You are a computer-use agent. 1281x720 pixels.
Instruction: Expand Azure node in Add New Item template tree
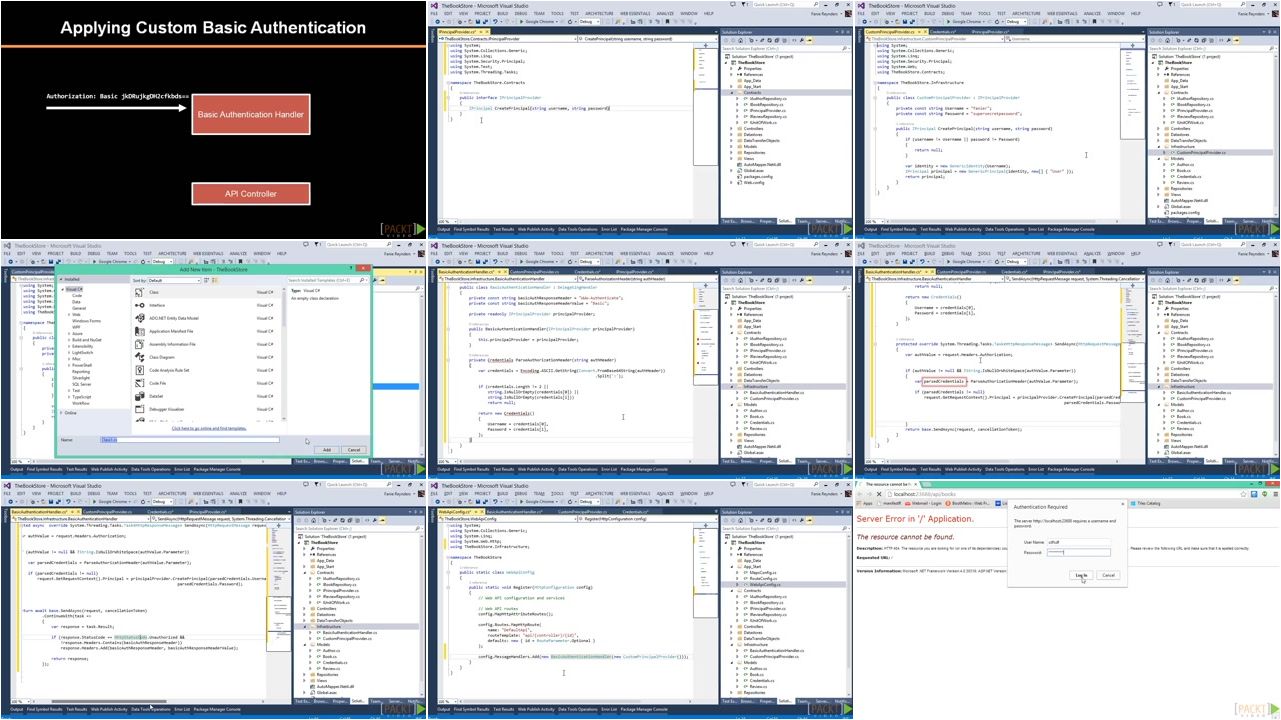69,334
